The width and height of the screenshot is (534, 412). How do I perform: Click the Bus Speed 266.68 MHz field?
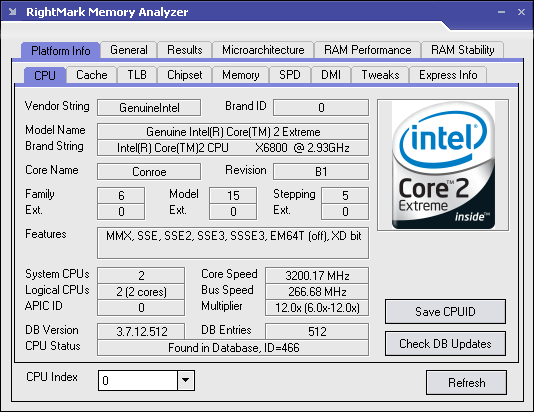[317, 291]
